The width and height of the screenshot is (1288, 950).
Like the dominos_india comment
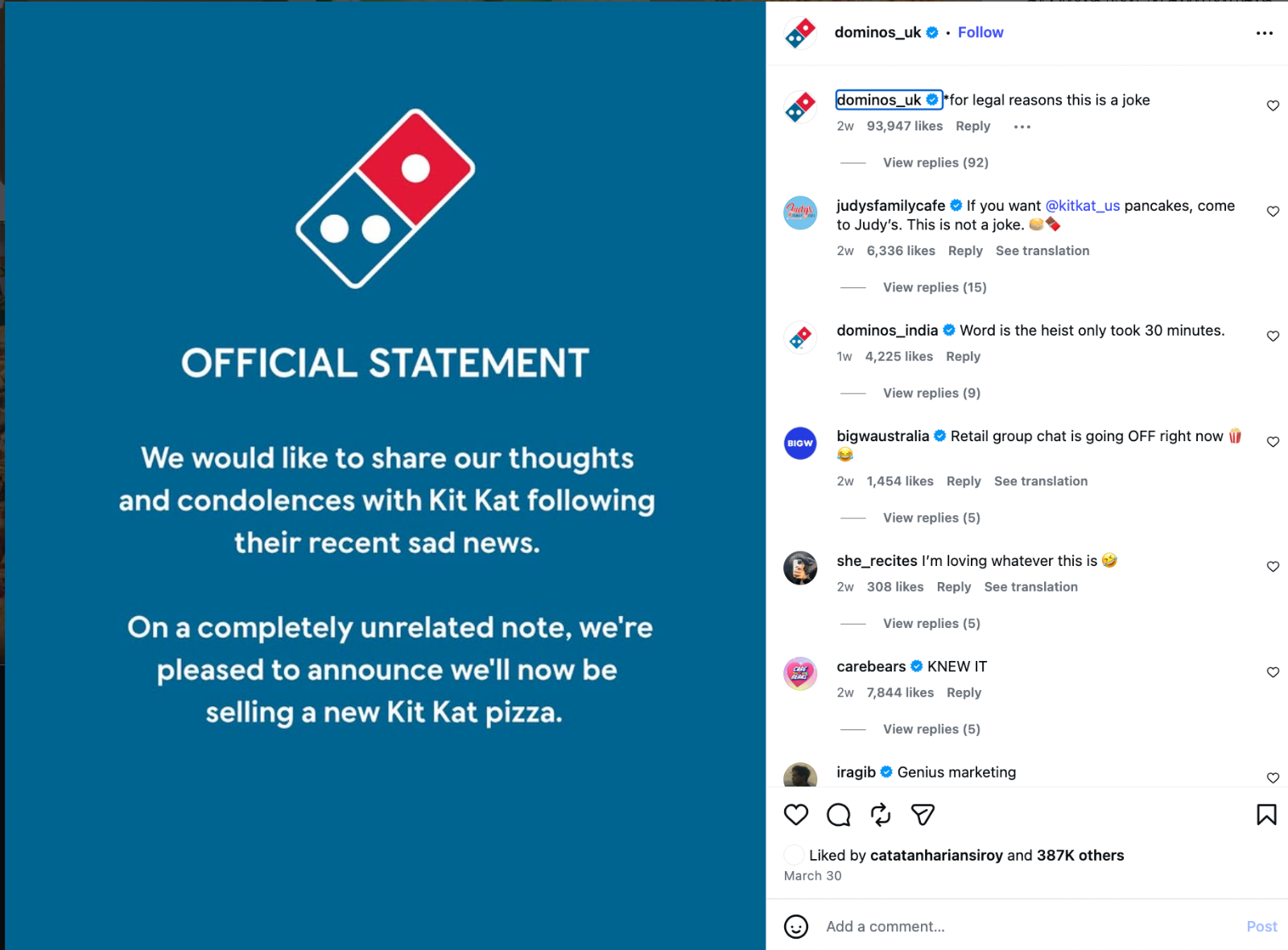click(x=1273, y=337)
